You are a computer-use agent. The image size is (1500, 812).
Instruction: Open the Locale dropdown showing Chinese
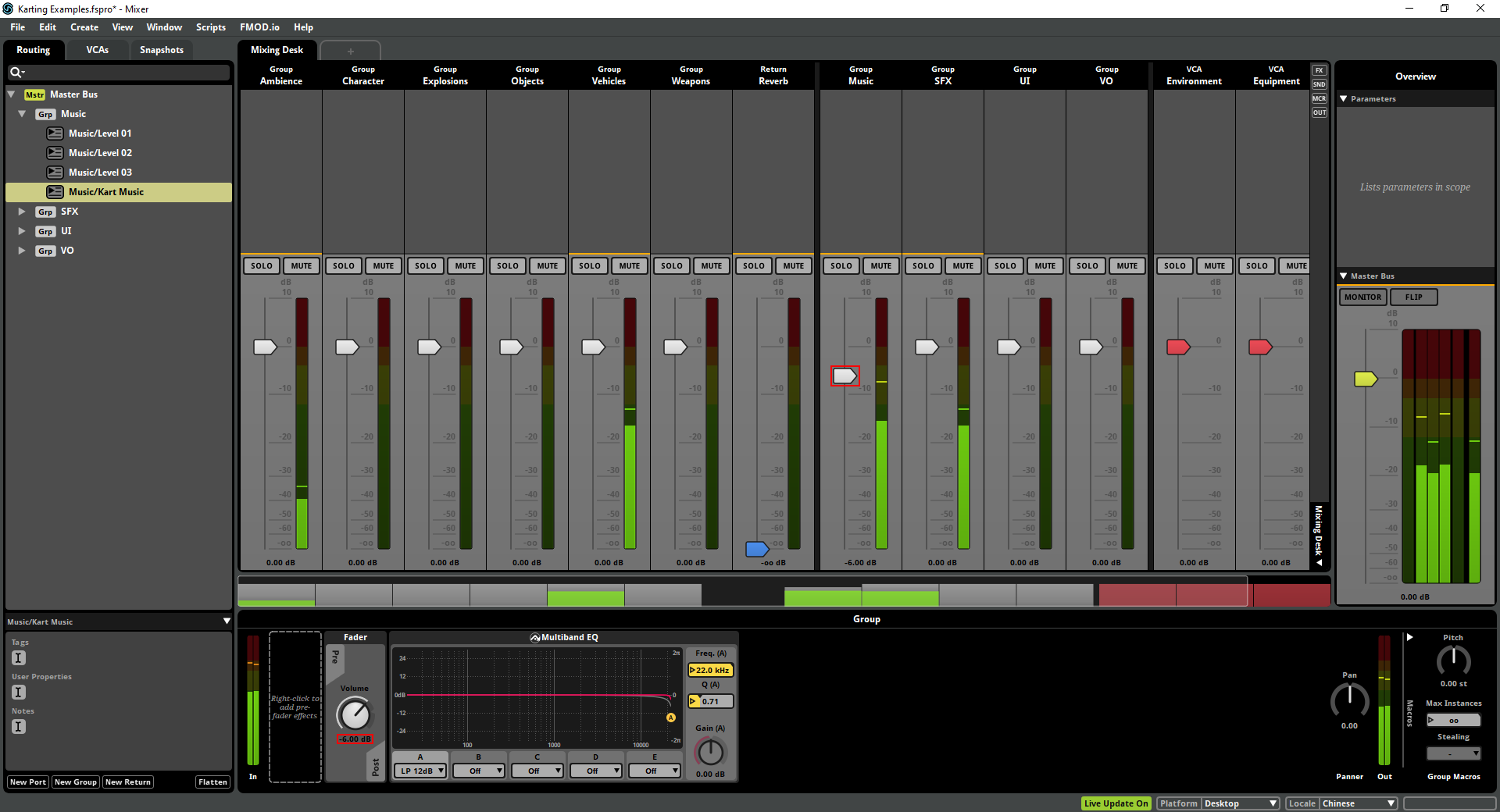[x=1358, y=803]
